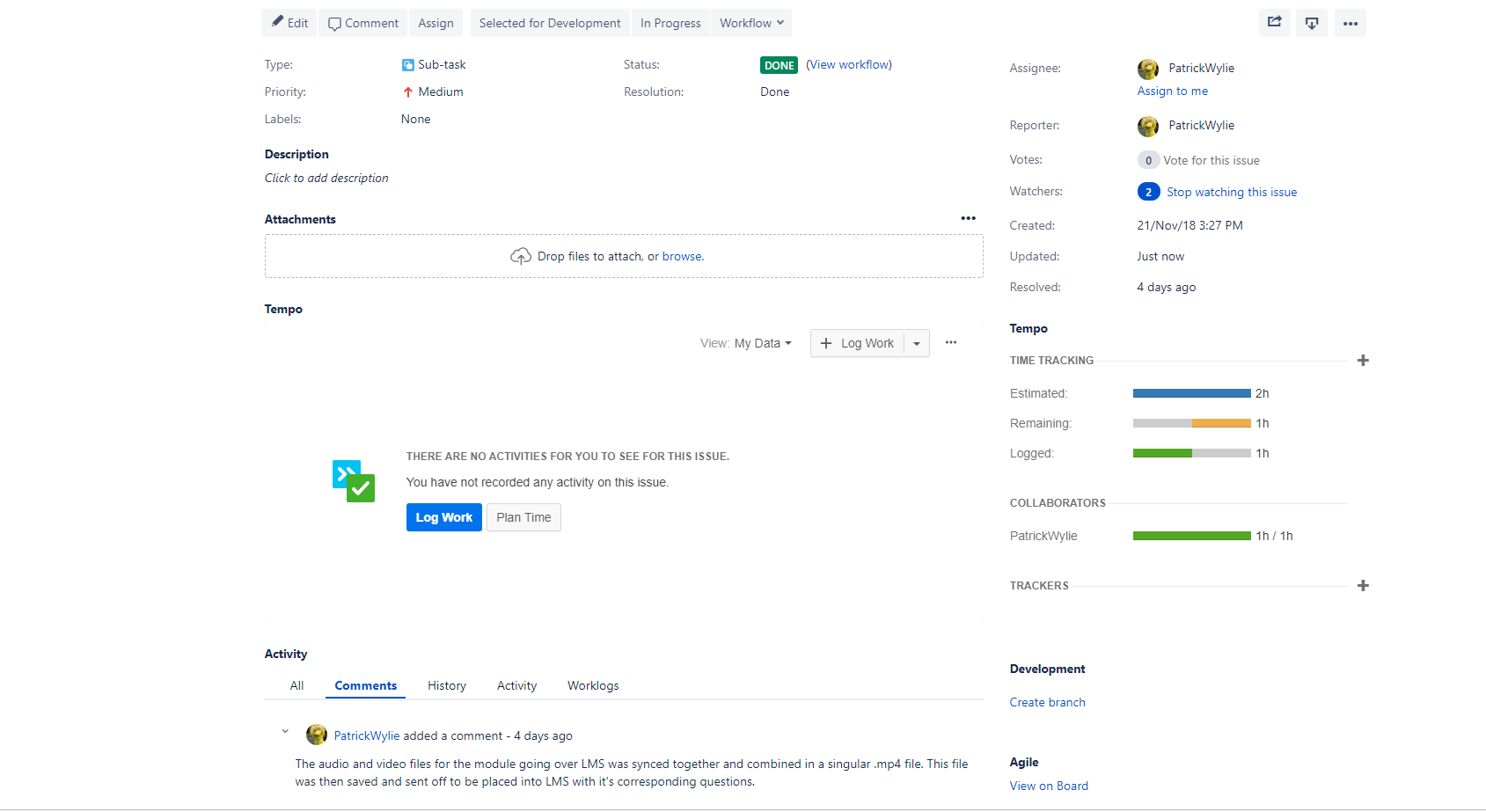This screenshot has width=1486, height=812.
Task: Open the more actions ellipsis menu at top right
Action: coord(1351,23)
